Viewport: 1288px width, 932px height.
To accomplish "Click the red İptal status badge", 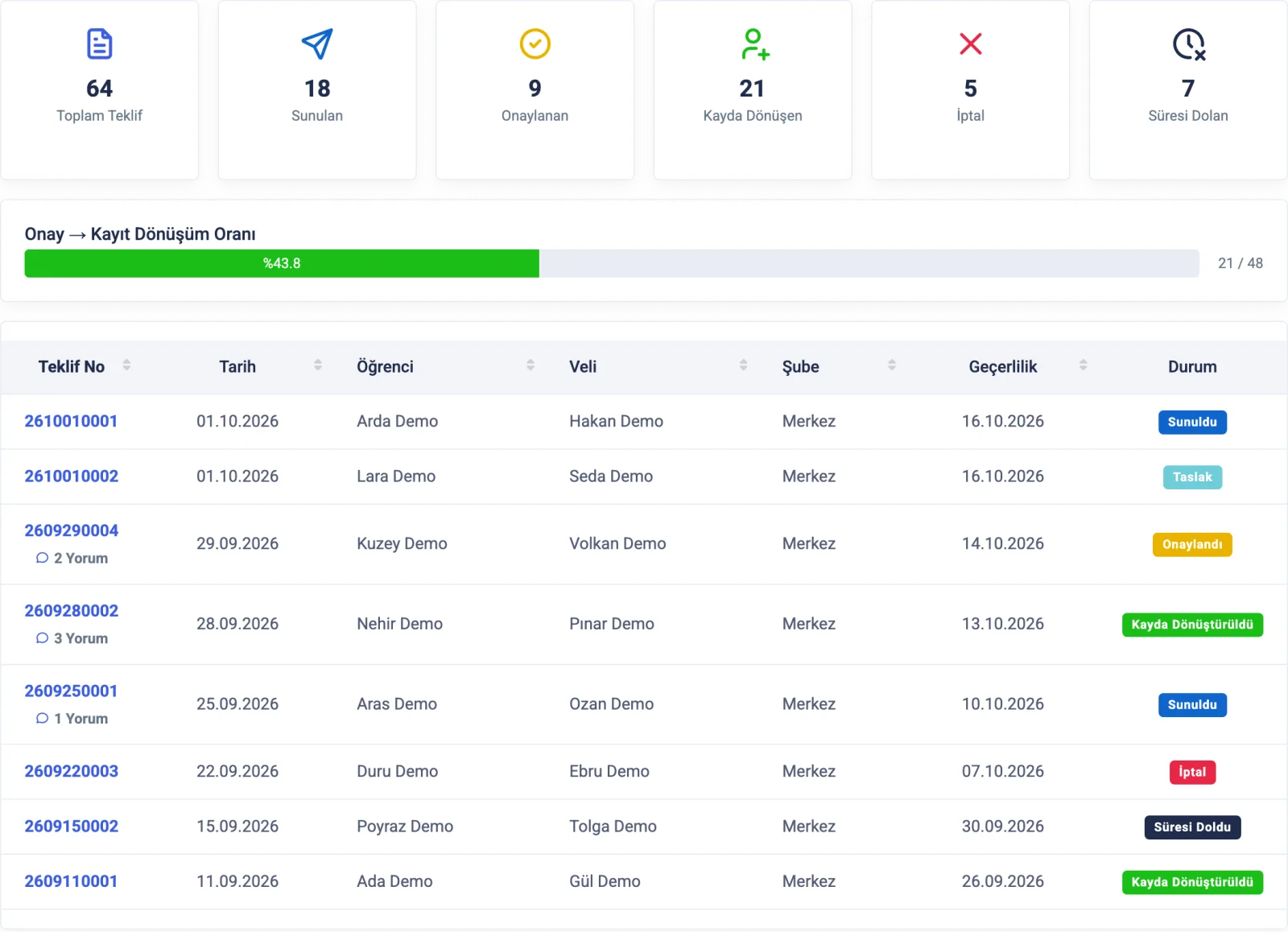I will click(x=1192, y=772).
